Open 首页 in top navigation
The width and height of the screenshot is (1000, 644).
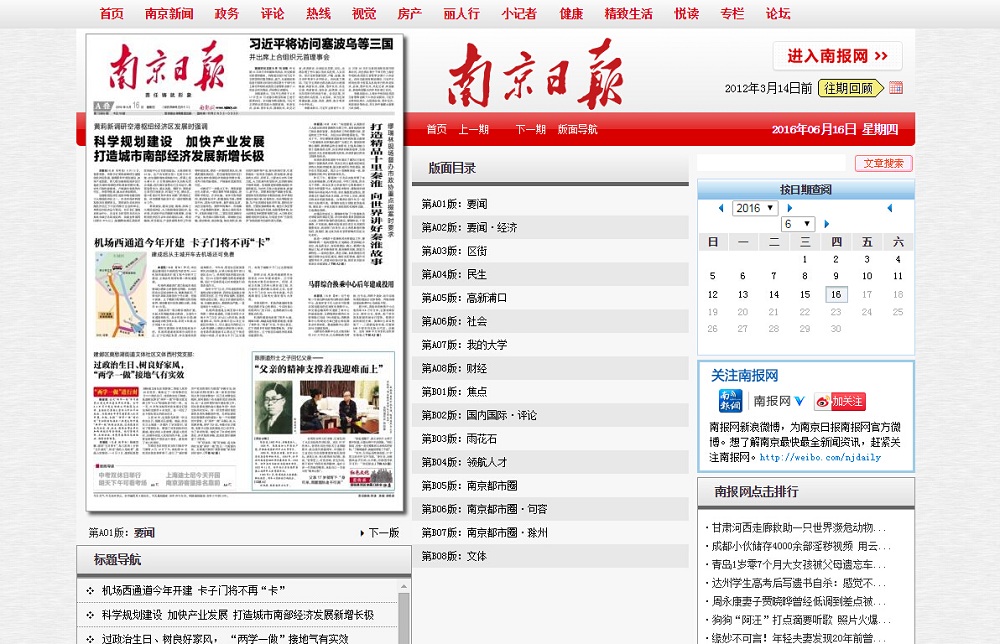click(x=112, y=13)
